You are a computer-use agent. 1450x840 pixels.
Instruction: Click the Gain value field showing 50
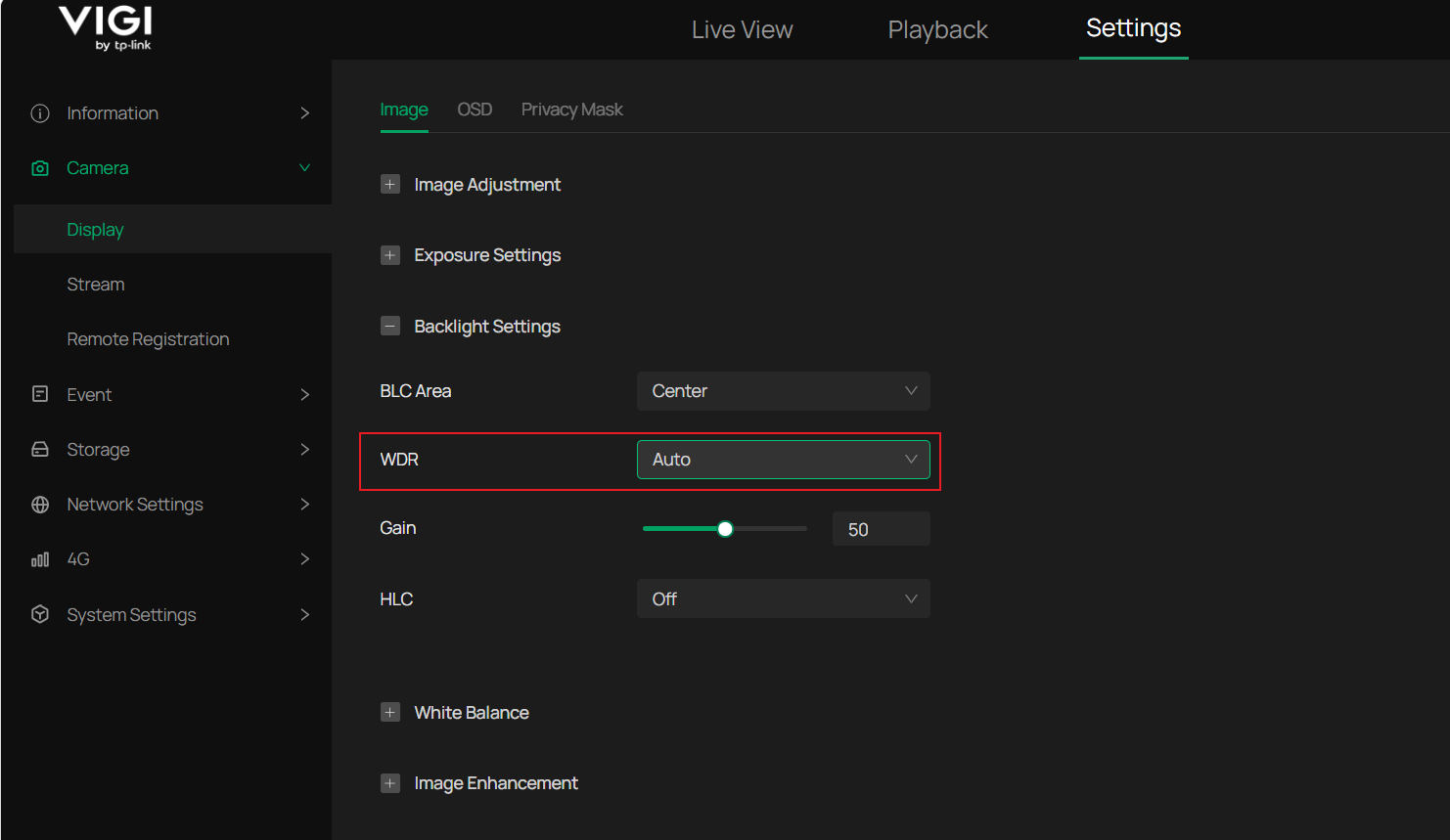pyautogui.click(x=882, y=529)
